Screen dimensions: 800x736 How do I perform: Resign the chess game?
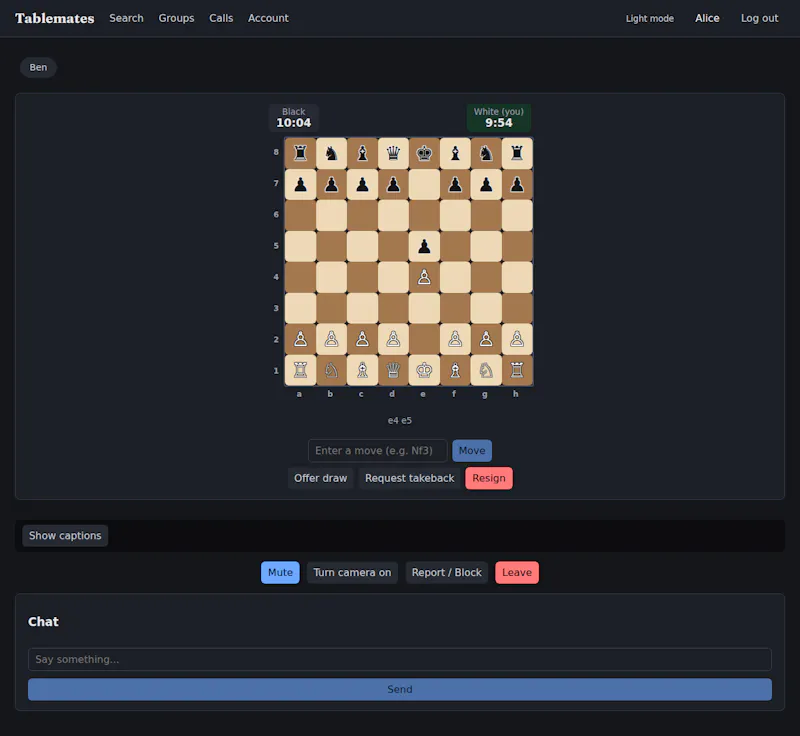[x=489, y=478]
